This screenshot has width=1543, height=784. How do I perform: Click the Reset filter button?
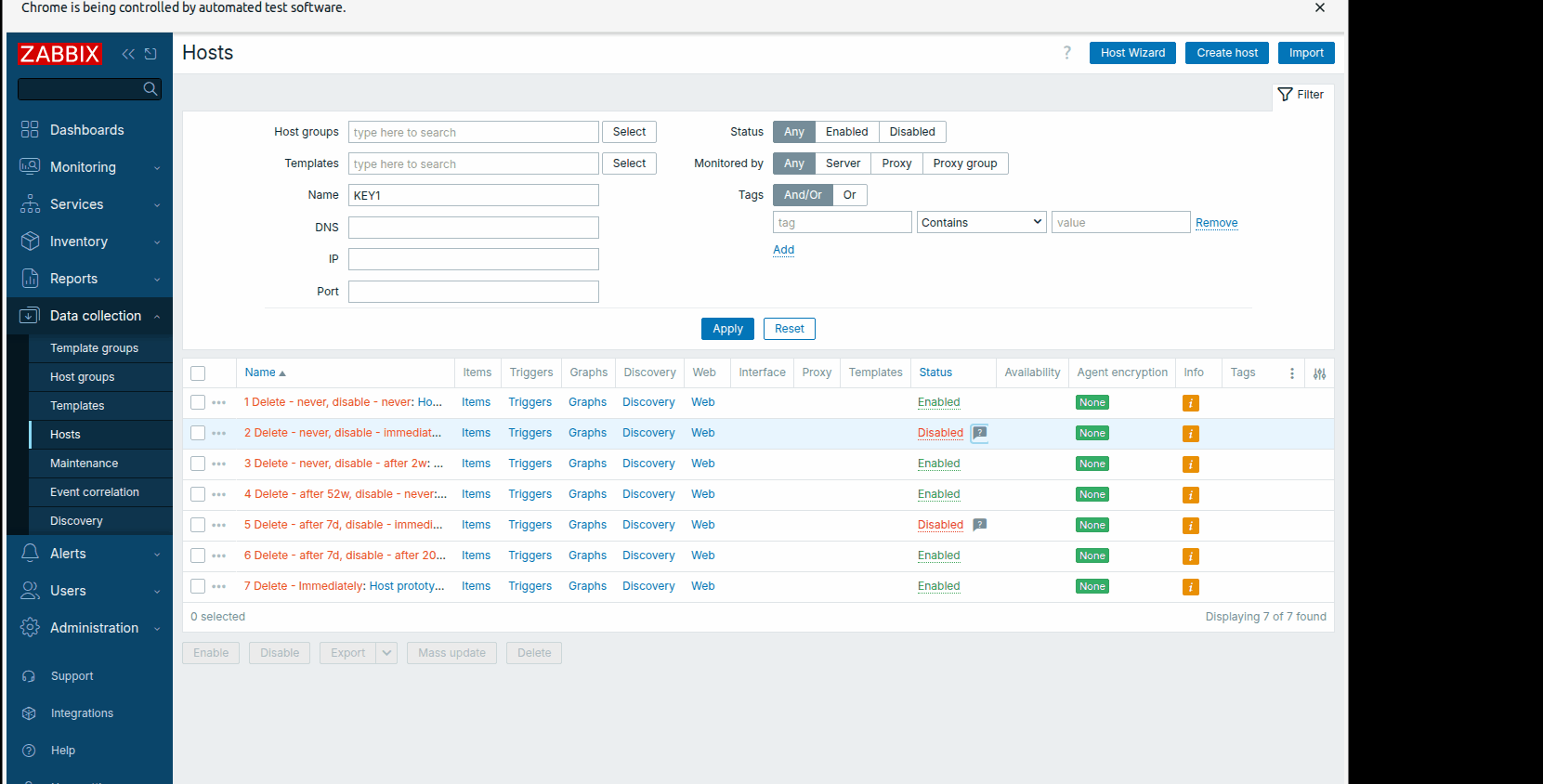(789, 329)
